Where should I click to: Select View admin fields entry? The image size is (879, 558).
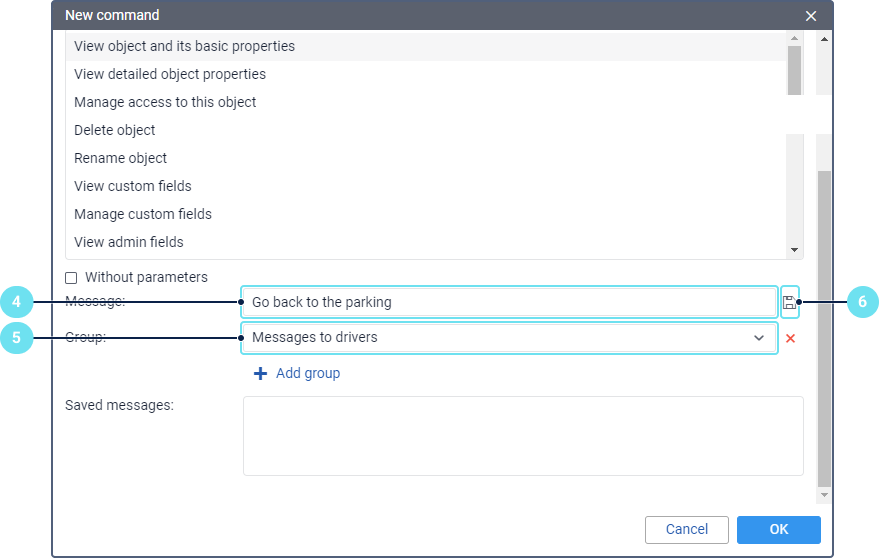129,242
